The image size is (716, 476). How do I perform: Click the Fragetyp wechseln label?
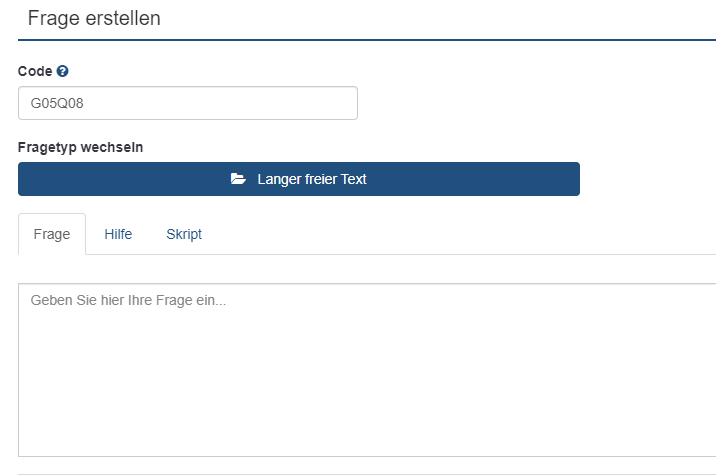80,148
